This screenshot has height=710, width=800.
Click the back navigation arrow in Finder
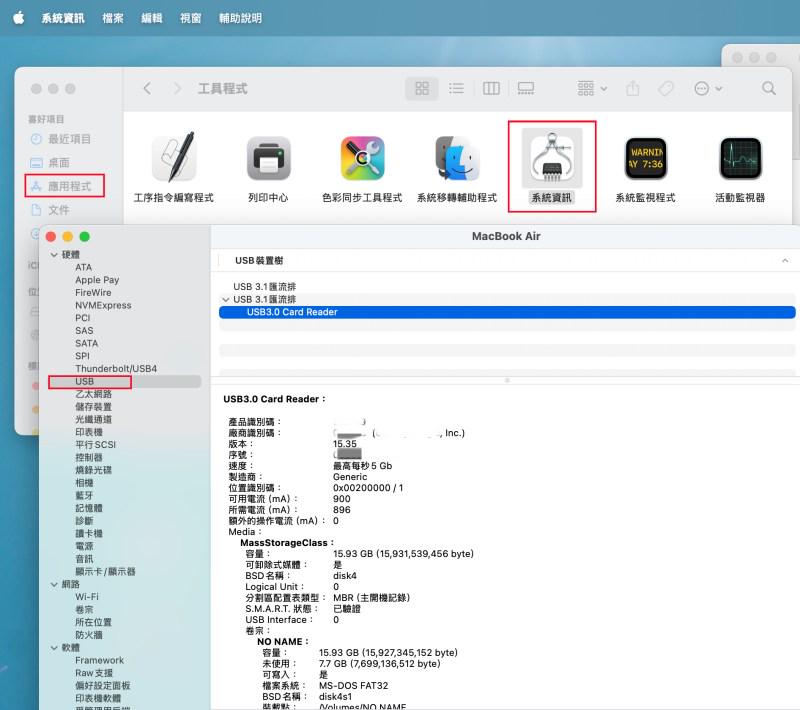click(x=146, y=88)
